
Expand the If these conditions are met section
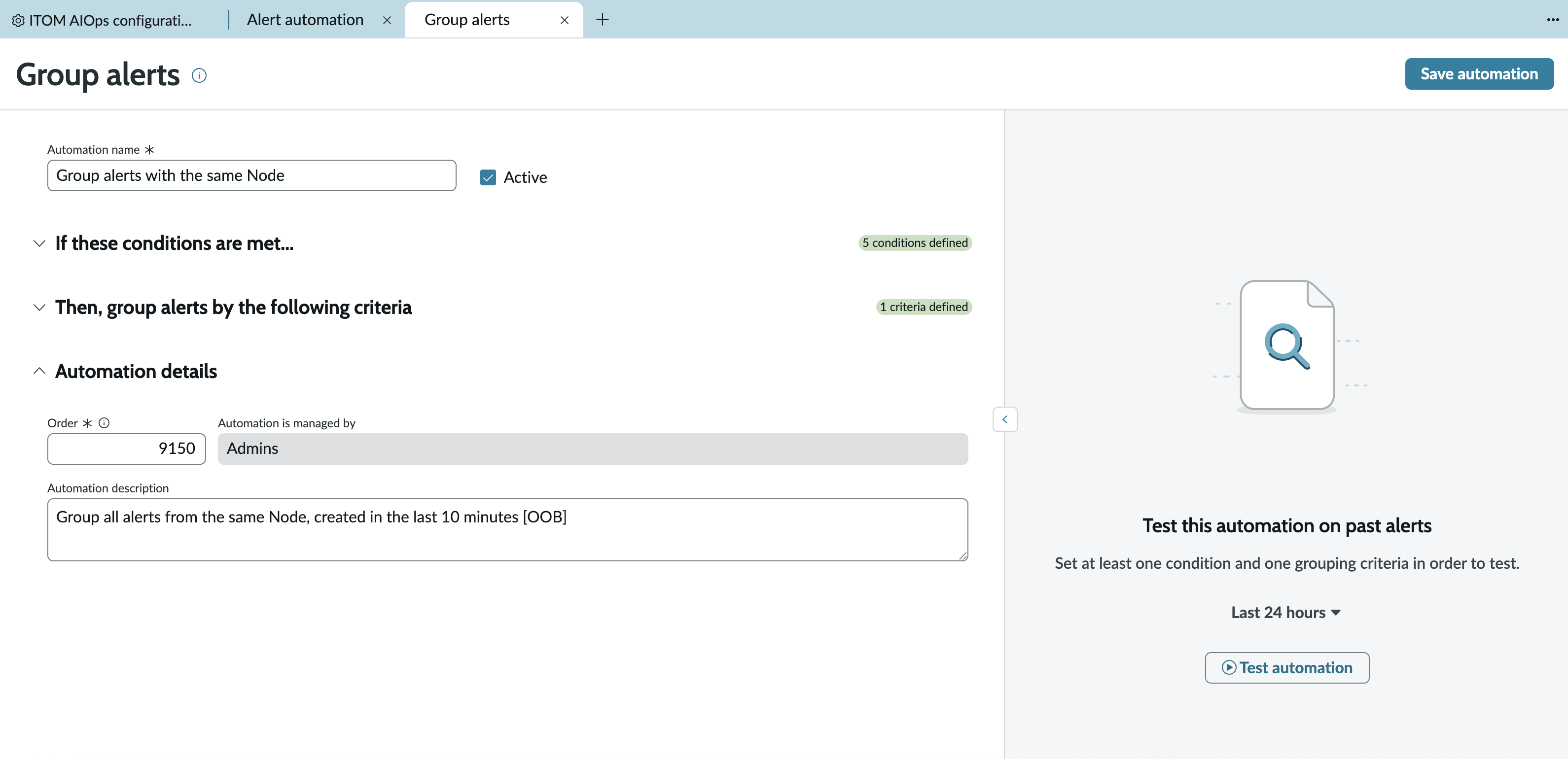pyautogui.click(x=39, y=243)
